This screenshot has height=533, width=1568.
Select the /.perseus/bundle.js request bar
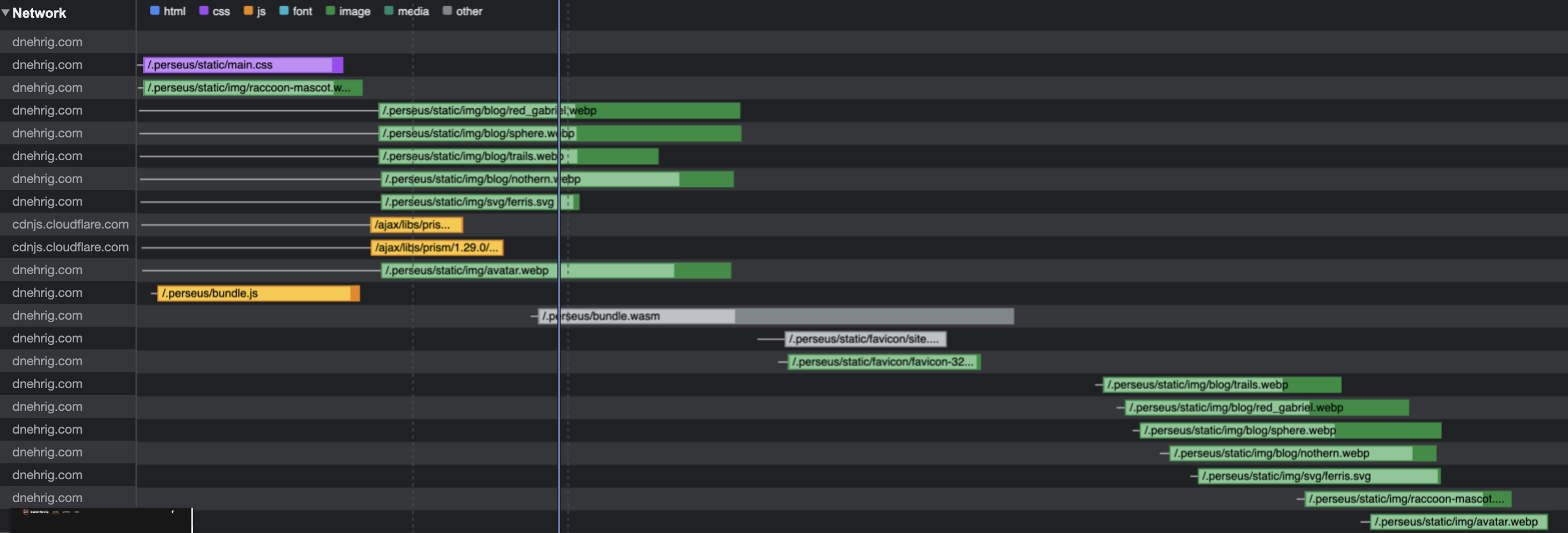[x=258, y=293]
